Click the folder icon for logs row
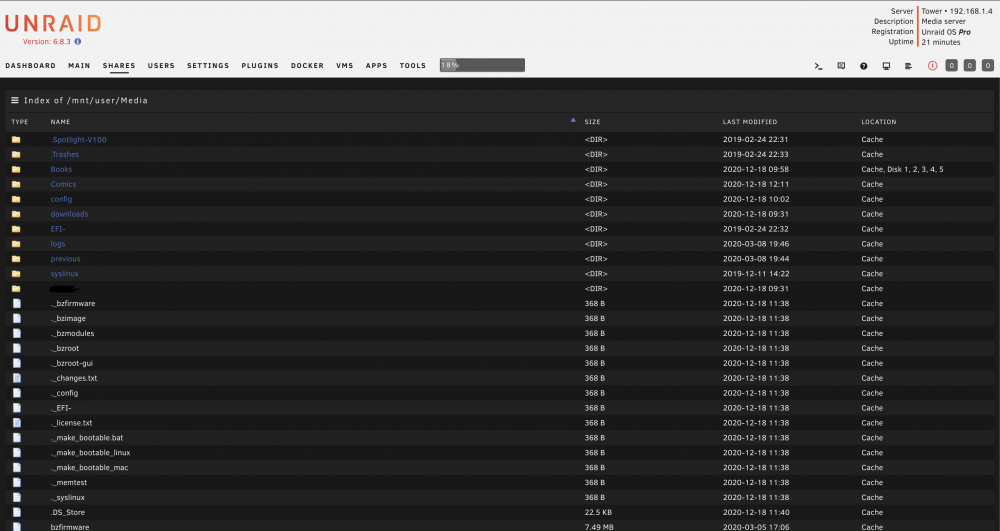1000x531 pixels. tap(16, 244)
